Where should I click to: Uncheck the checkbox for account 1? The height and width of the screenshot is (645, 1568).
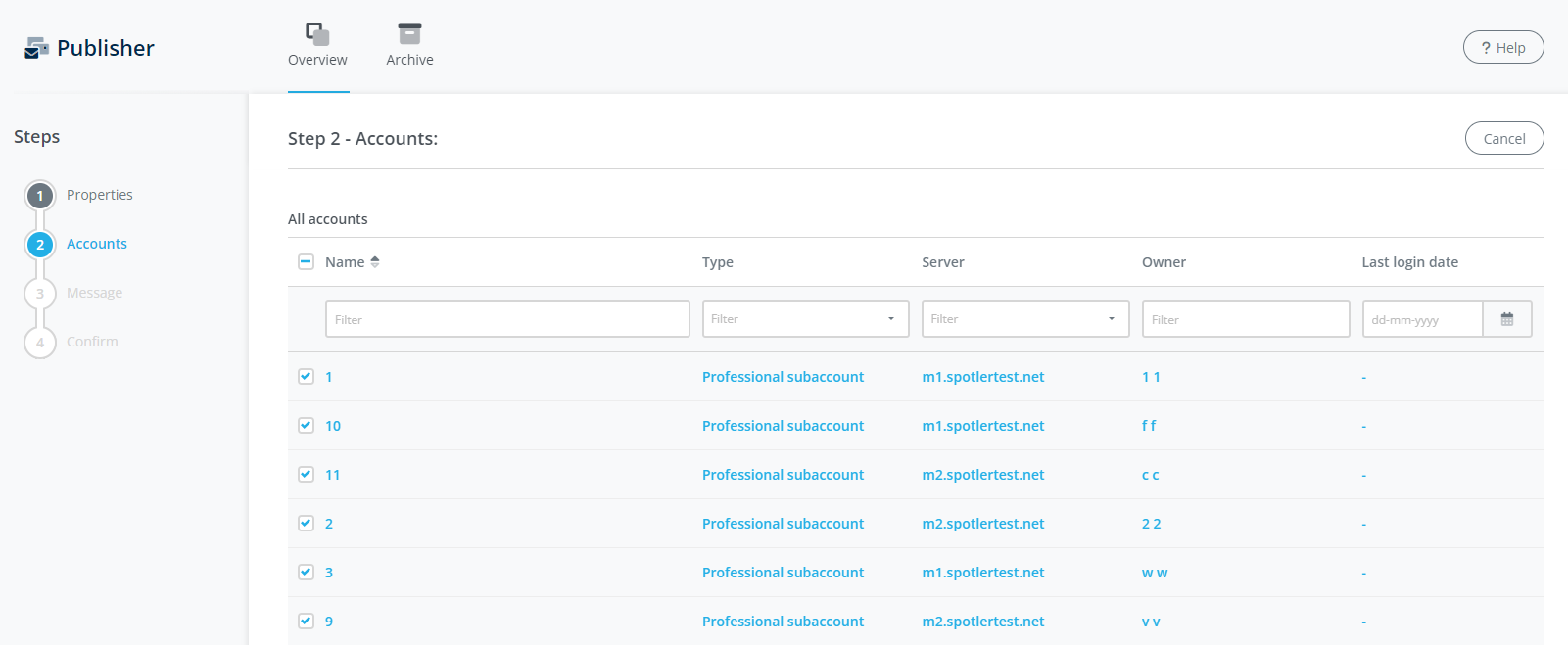306,376
